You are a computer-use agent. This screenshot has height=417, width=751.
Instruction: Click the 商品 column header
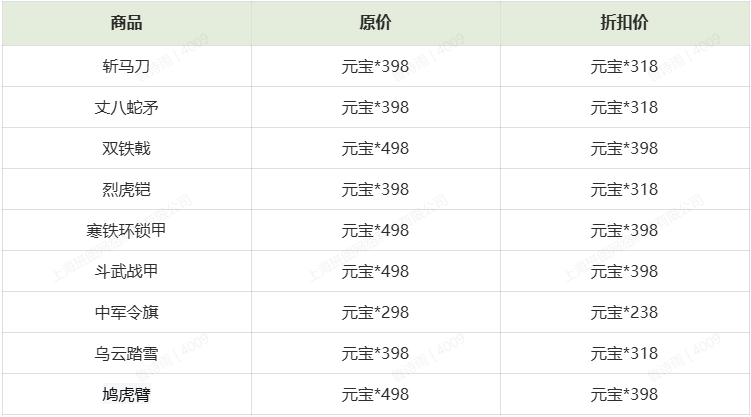(126, 24)
